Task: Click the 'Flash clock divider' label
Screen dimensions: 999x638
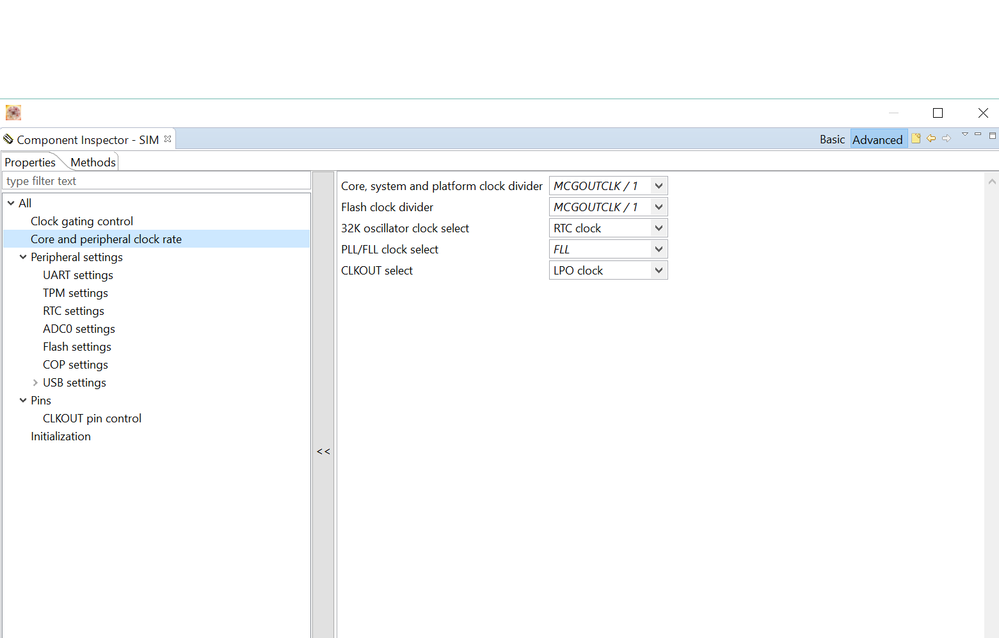Action: point(387,207)
